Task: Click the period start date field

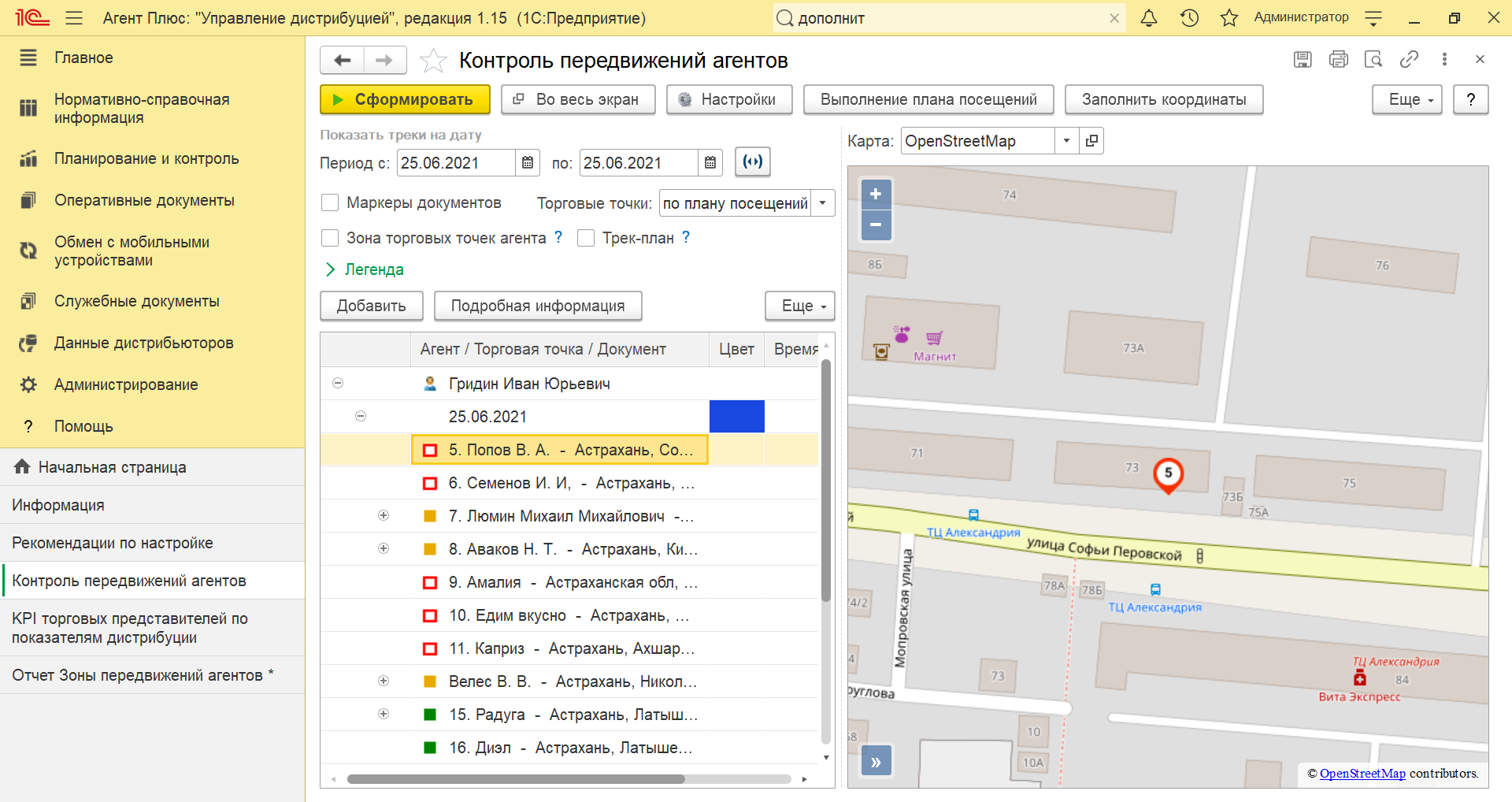Action: click(457, 163)
